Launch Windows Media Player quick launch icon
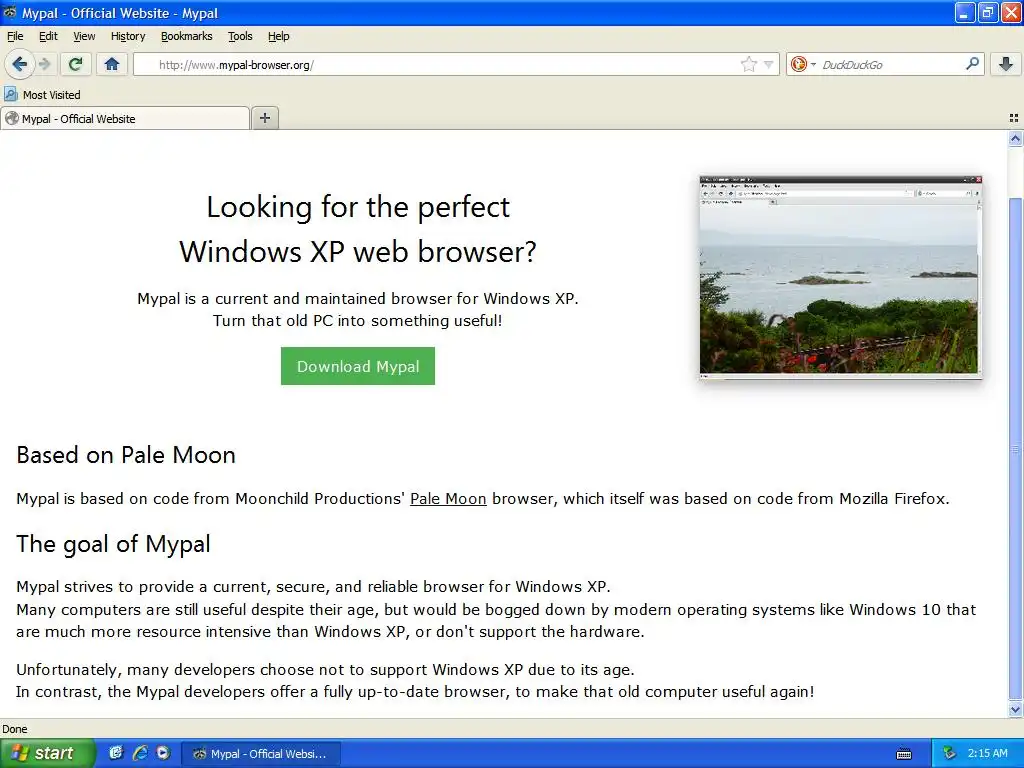The width and height of the screenshot is (1024, 768). 163,753
